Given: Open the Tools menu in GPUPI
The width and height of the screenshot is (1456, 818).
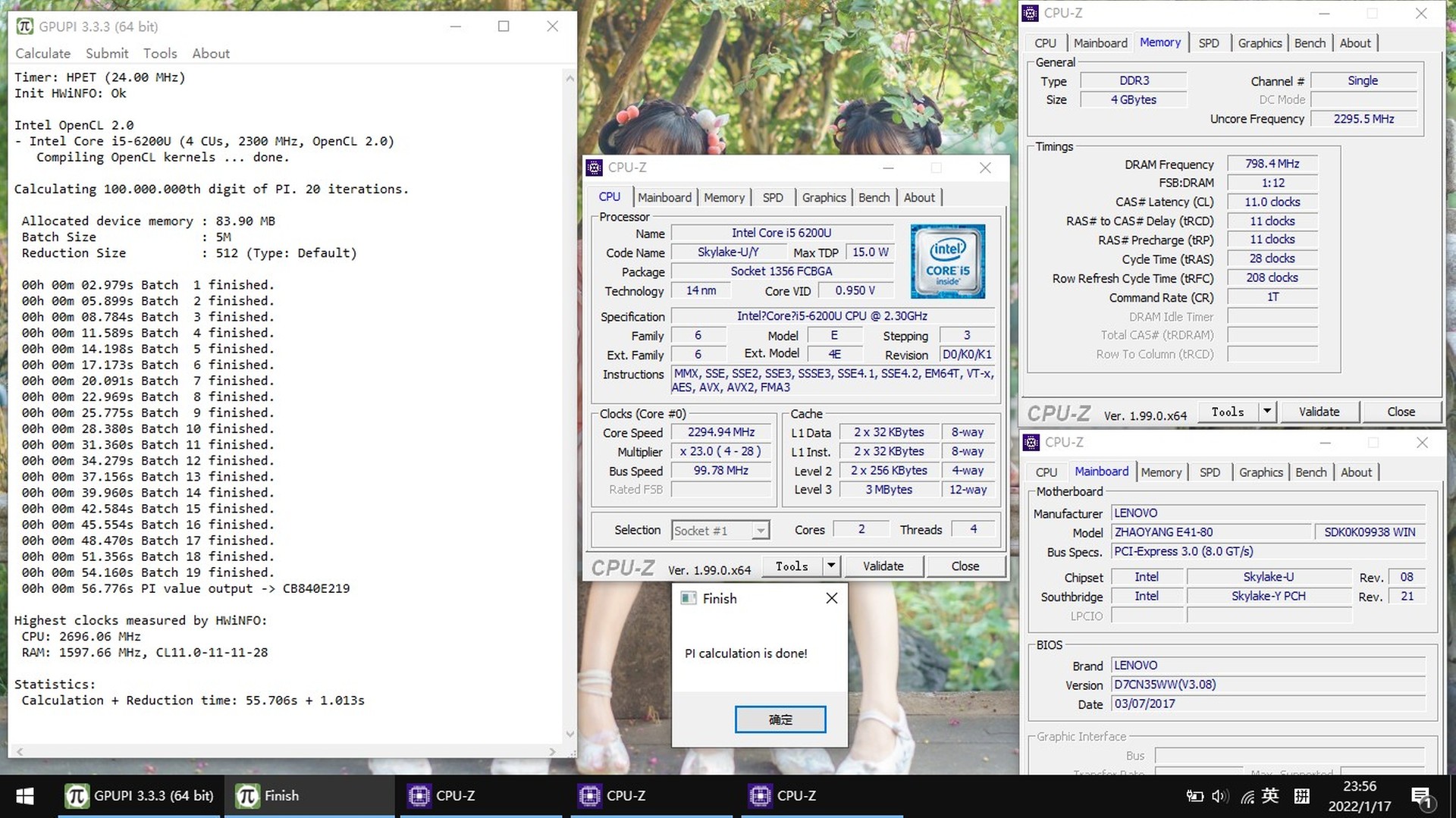Looking at the screenshot, I should point(160,53).
